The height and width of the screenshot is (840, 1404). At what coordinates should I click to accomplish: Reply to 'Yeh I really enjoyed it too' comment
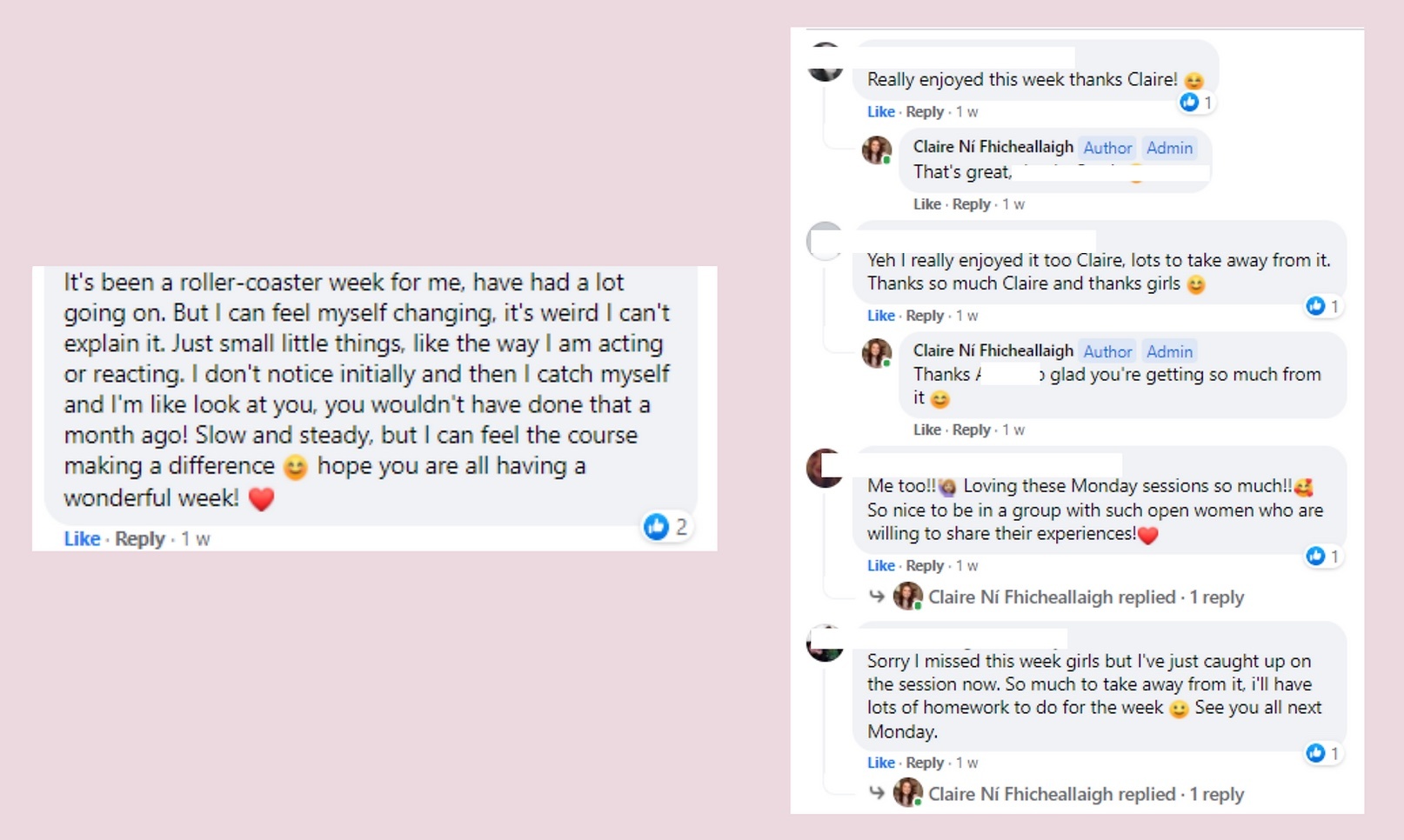[x=925, y=316]
